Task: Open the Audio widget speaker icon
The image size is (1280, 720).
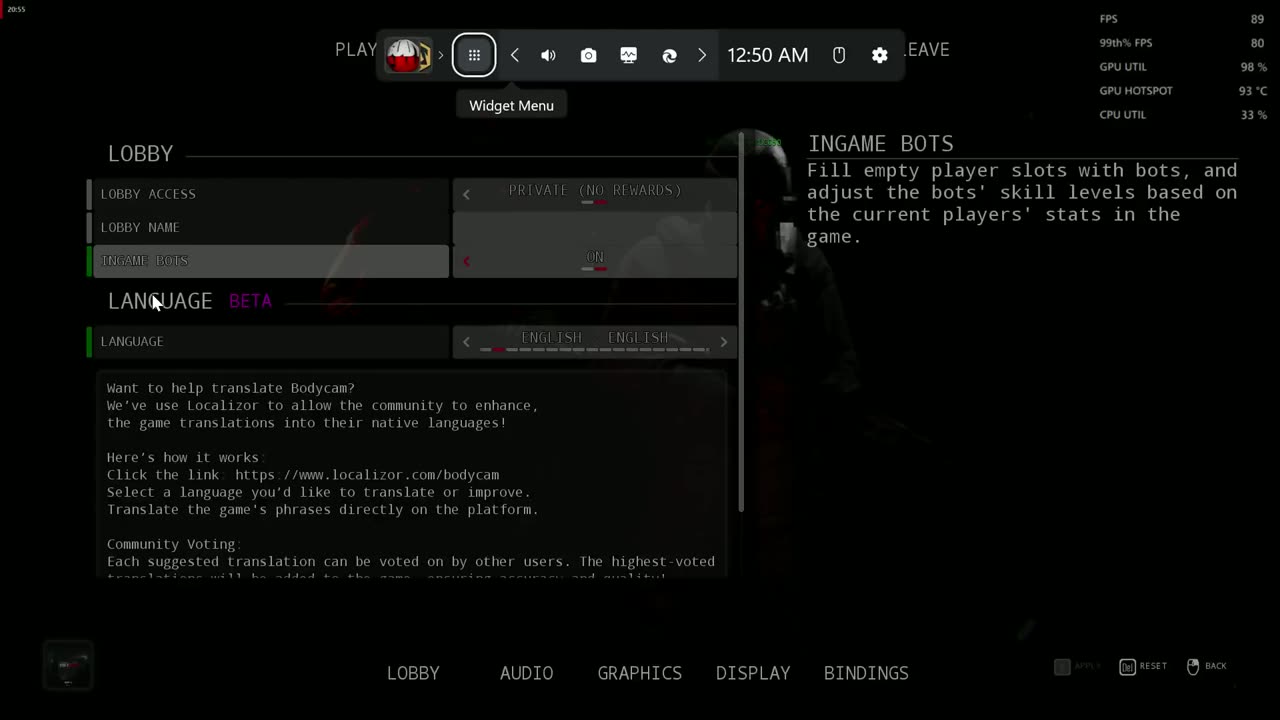Action: pyautogui.click(x=548, y=55)
